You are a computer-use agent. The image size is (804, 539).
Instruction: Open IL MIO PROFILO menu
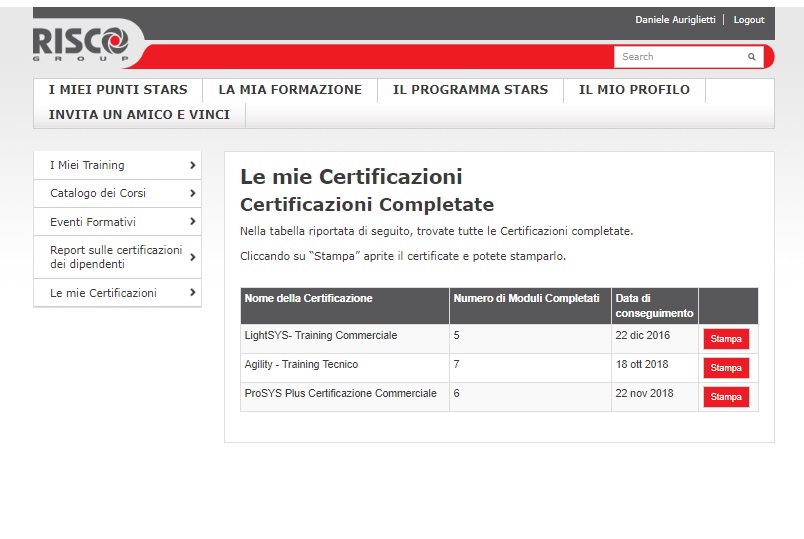[x=634, y=90]
